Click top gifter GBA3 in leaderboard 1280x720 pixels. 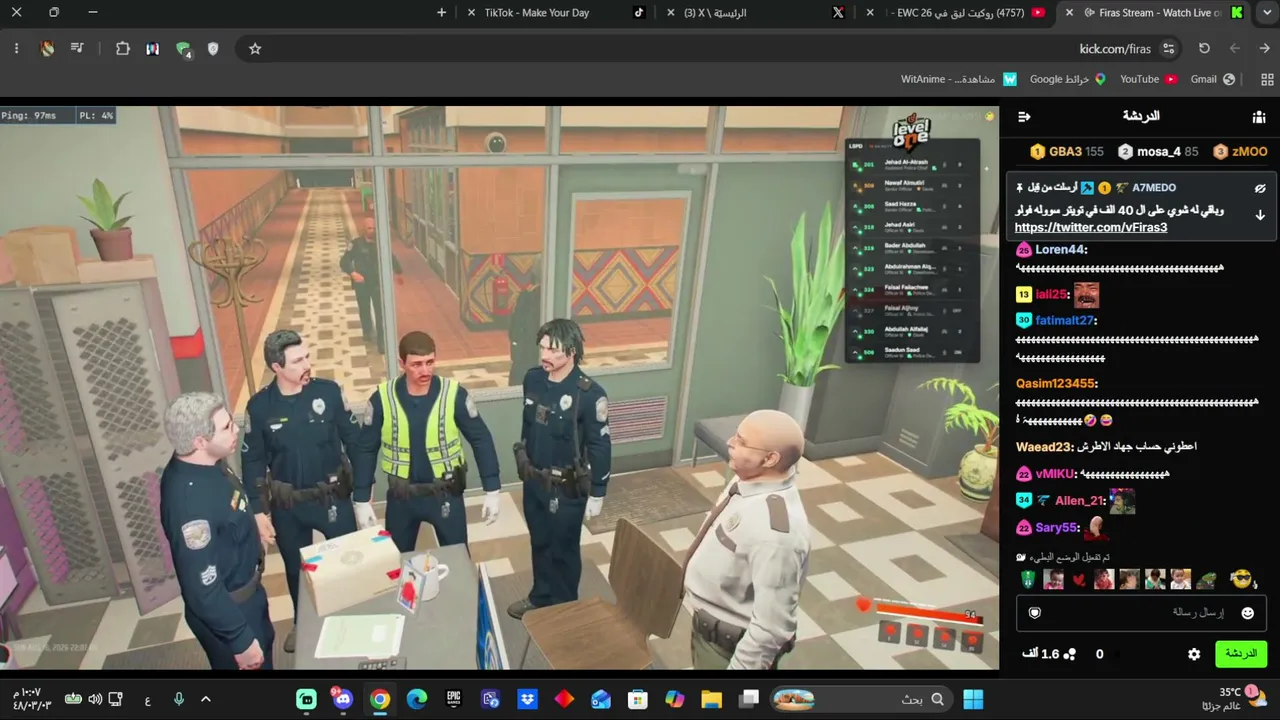pos(1067,152)
